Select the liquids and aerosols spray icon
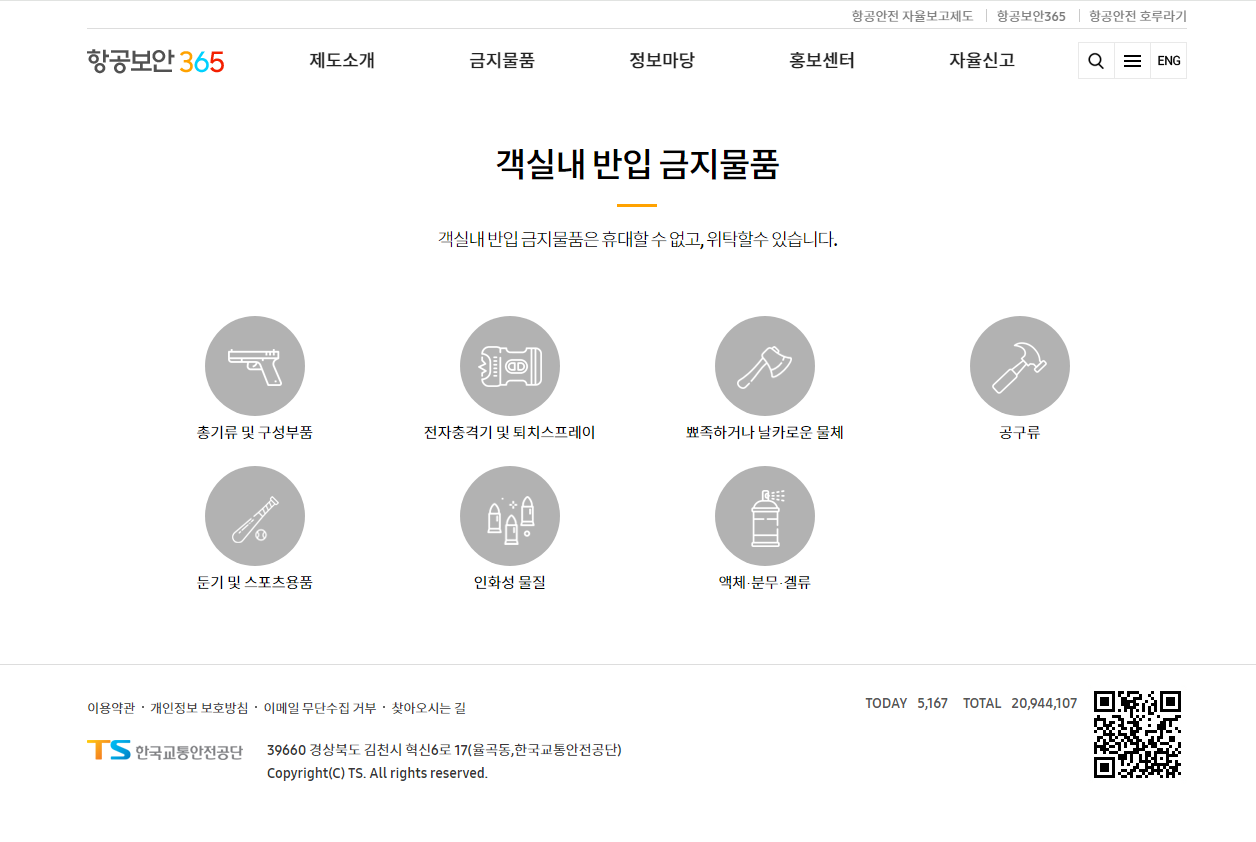 pyautogui.click(x=765, y=515)
